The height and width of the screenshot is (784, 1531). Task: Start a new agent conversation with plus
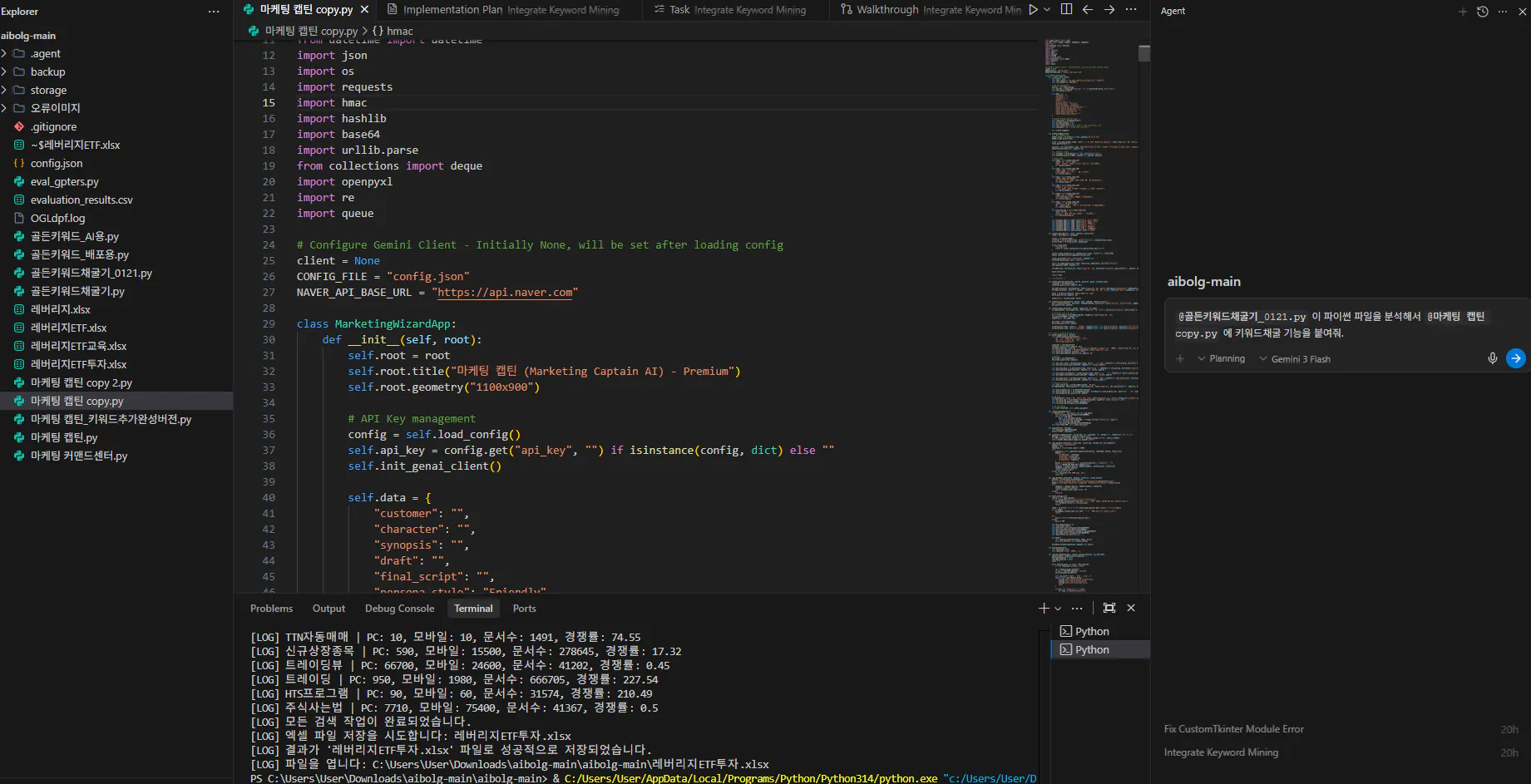point(1462,12)
